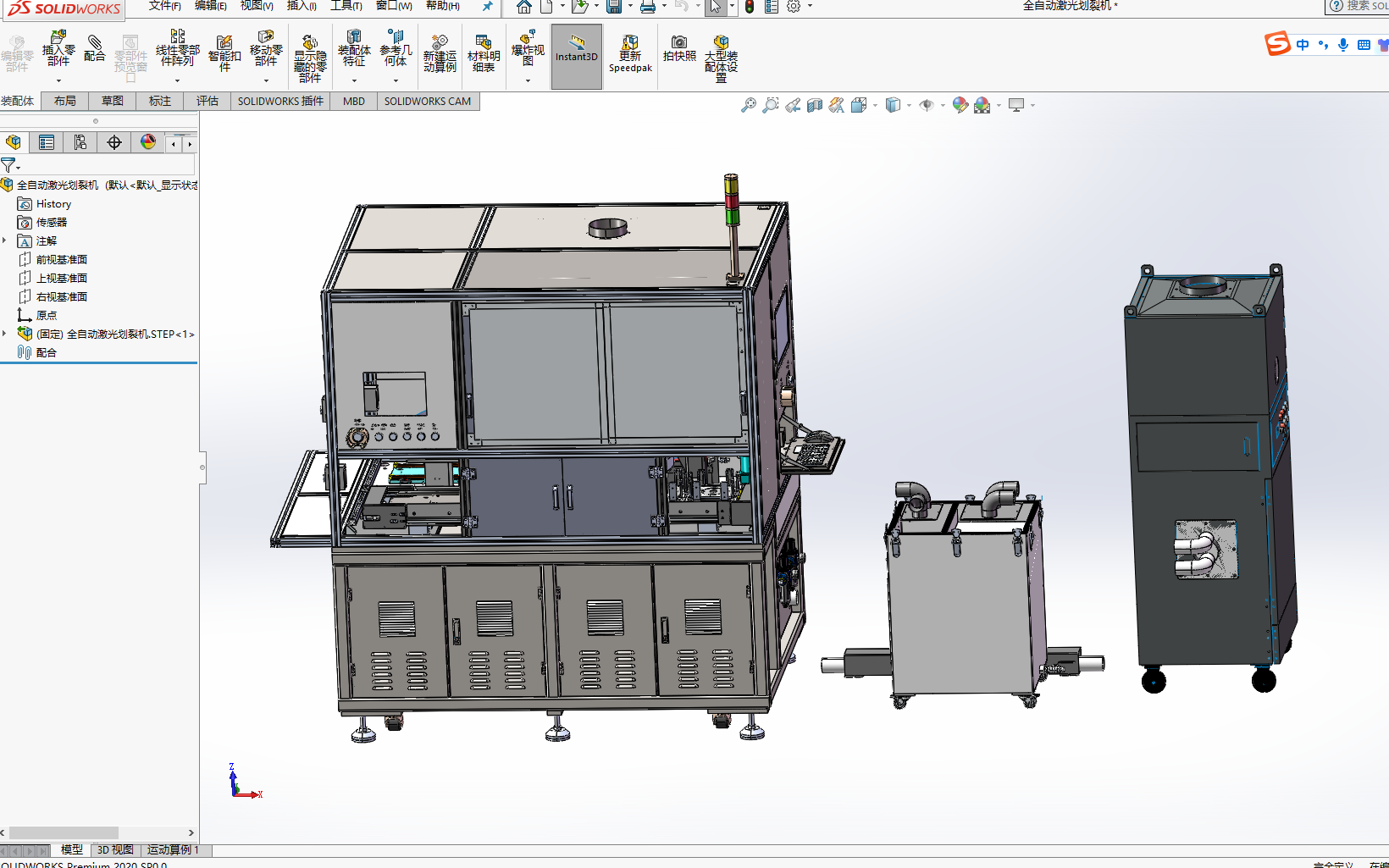
Task: Click the Smart Fasteners icon
Action: pos(224,53)
